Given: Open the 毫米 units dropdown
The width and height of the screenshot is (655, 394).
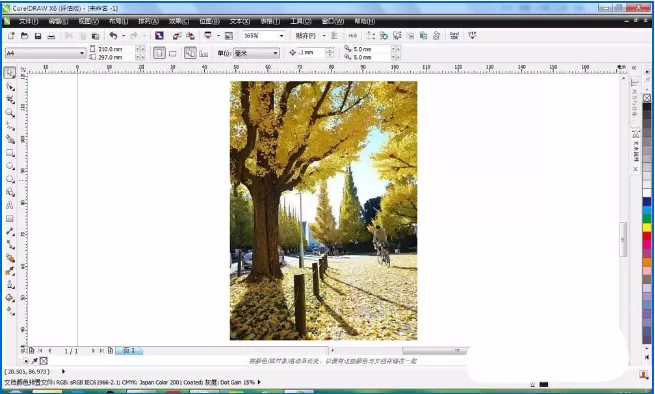Looking at the screenshot, I should (256, 53).
